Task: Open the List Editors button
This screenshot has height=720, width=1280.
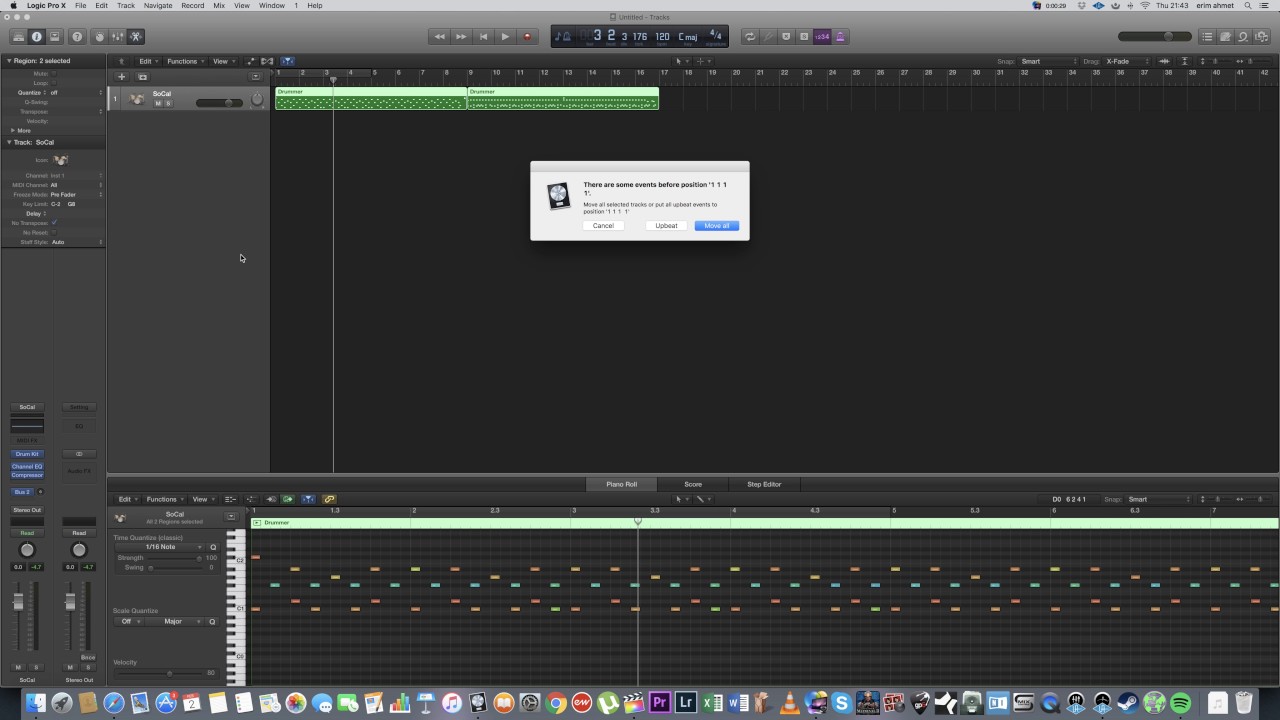Action: point(1207,37)
